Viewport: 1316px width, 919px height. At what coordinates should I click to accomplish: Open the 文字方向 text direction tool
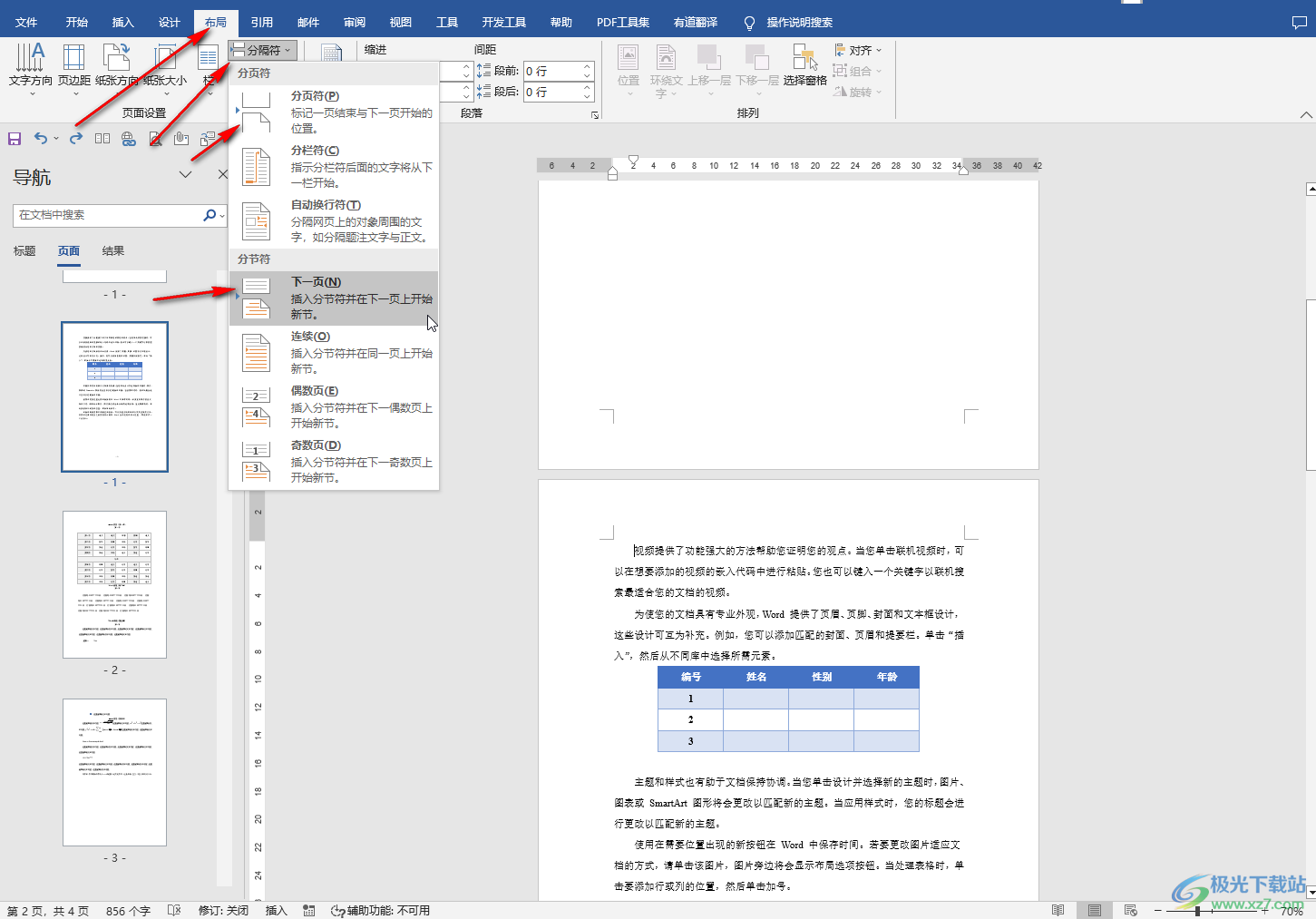(30, 69)
